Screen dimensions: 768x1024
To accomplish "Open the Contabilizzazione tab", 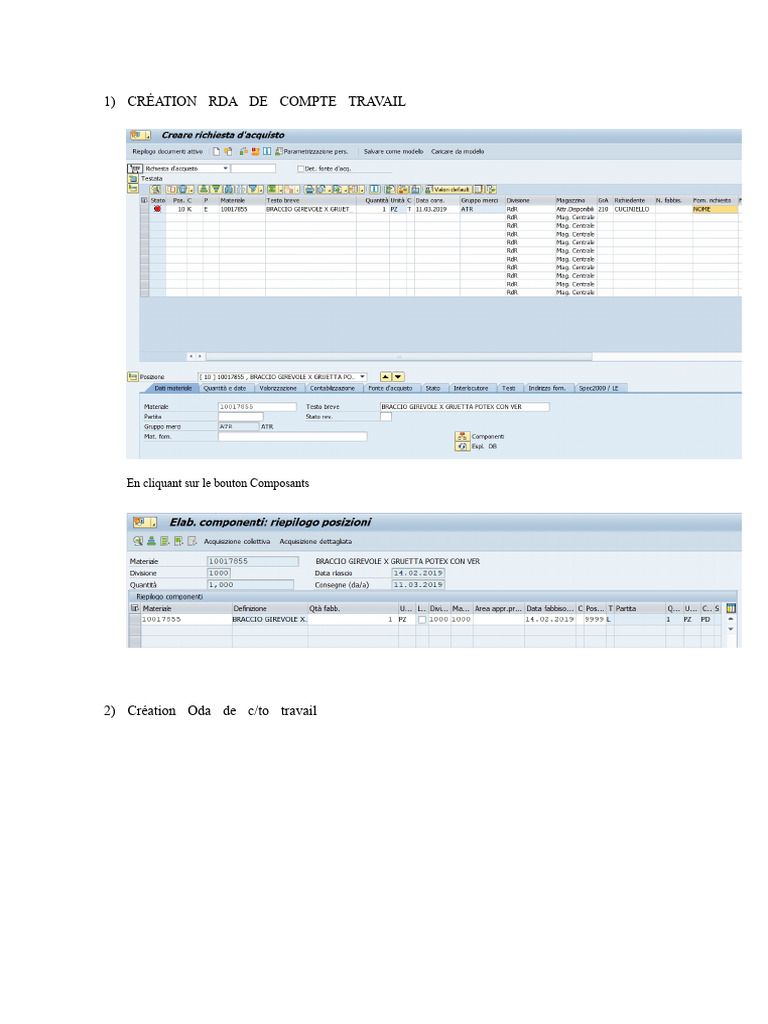I will coord(332,388).
